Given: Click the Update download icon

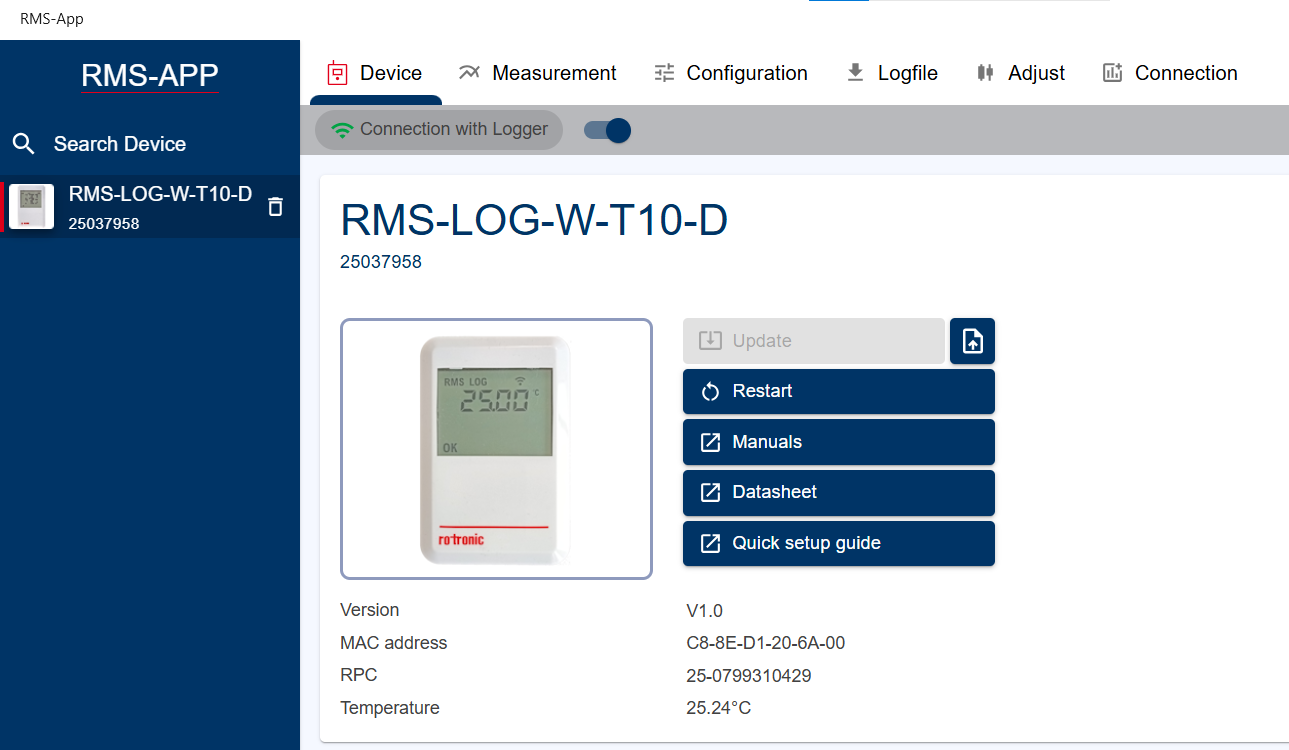Looking at the screenshot, I should click(711, 341).
